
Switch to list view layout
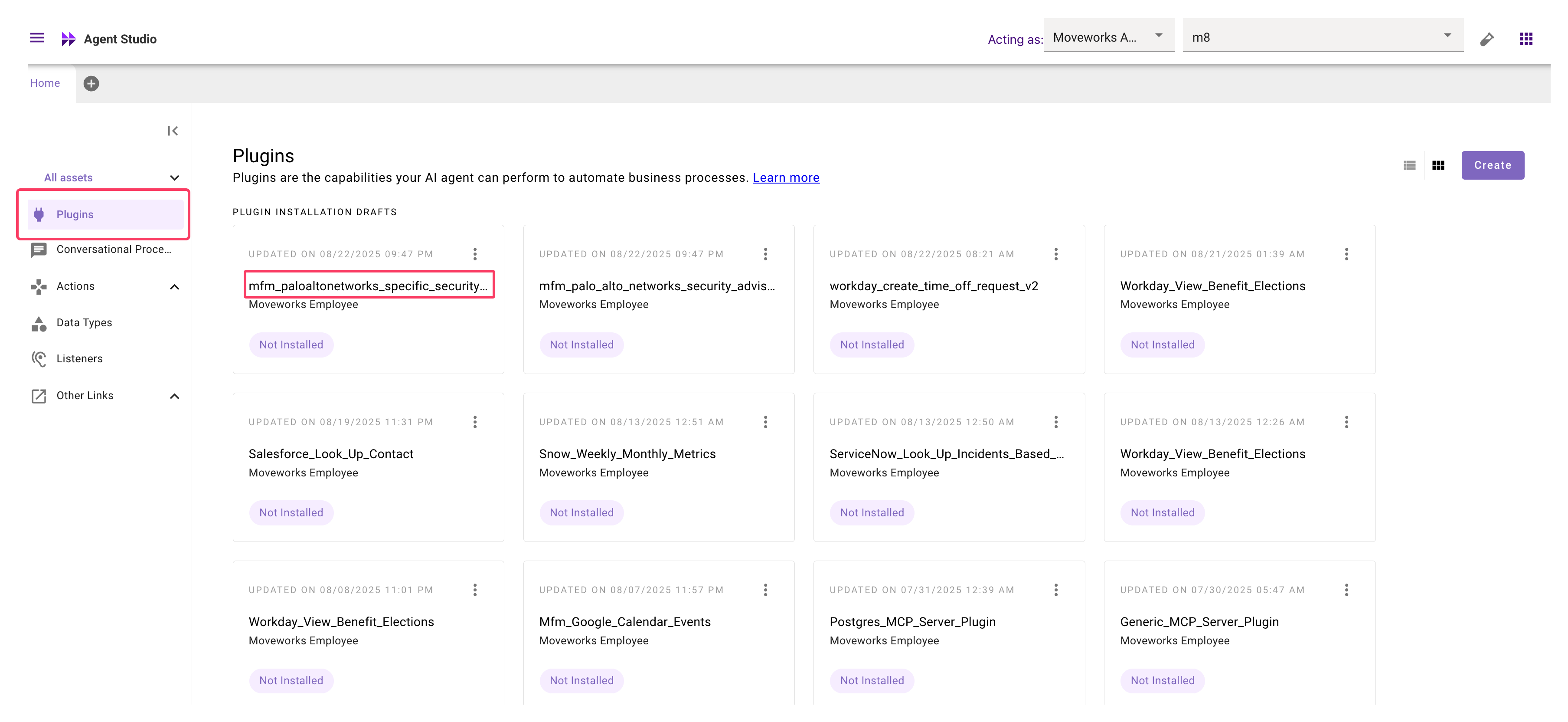1409,165
